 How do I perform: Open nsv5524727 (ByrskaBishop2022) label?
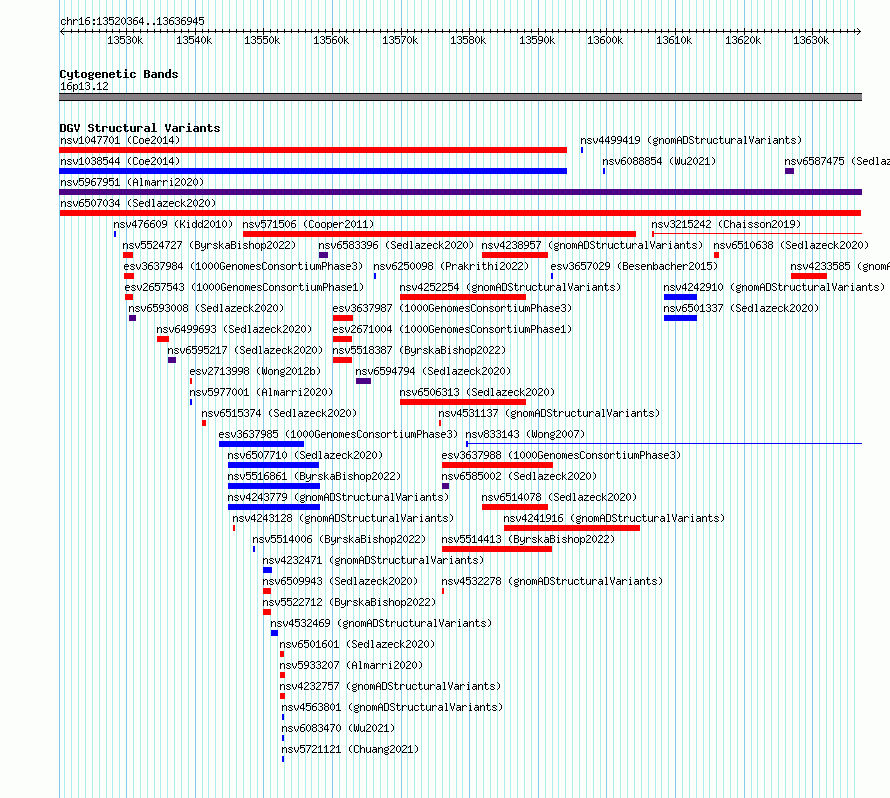pos(209,245)
